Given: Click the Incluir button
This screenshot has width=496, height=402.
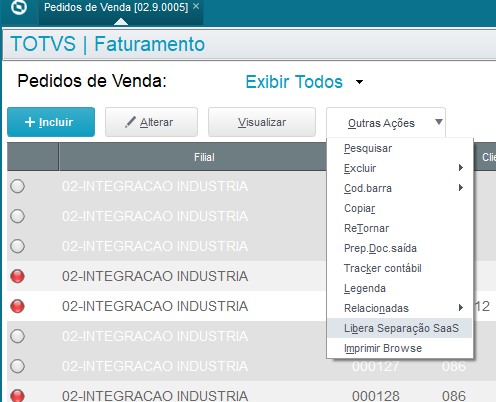Looking at the screenshot, I should click(x=51, y=122).
